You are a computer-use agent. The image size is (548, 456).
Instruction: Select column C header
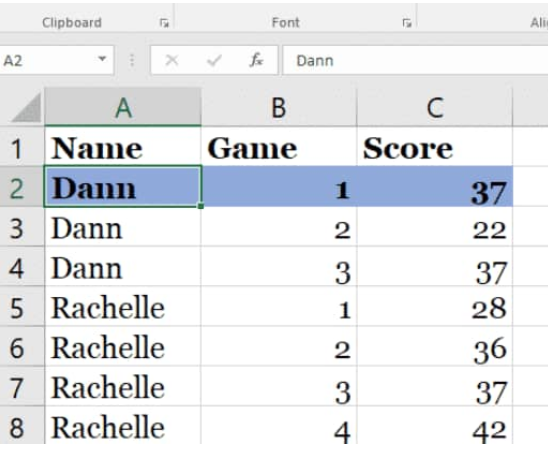click(x=435, y=107)
